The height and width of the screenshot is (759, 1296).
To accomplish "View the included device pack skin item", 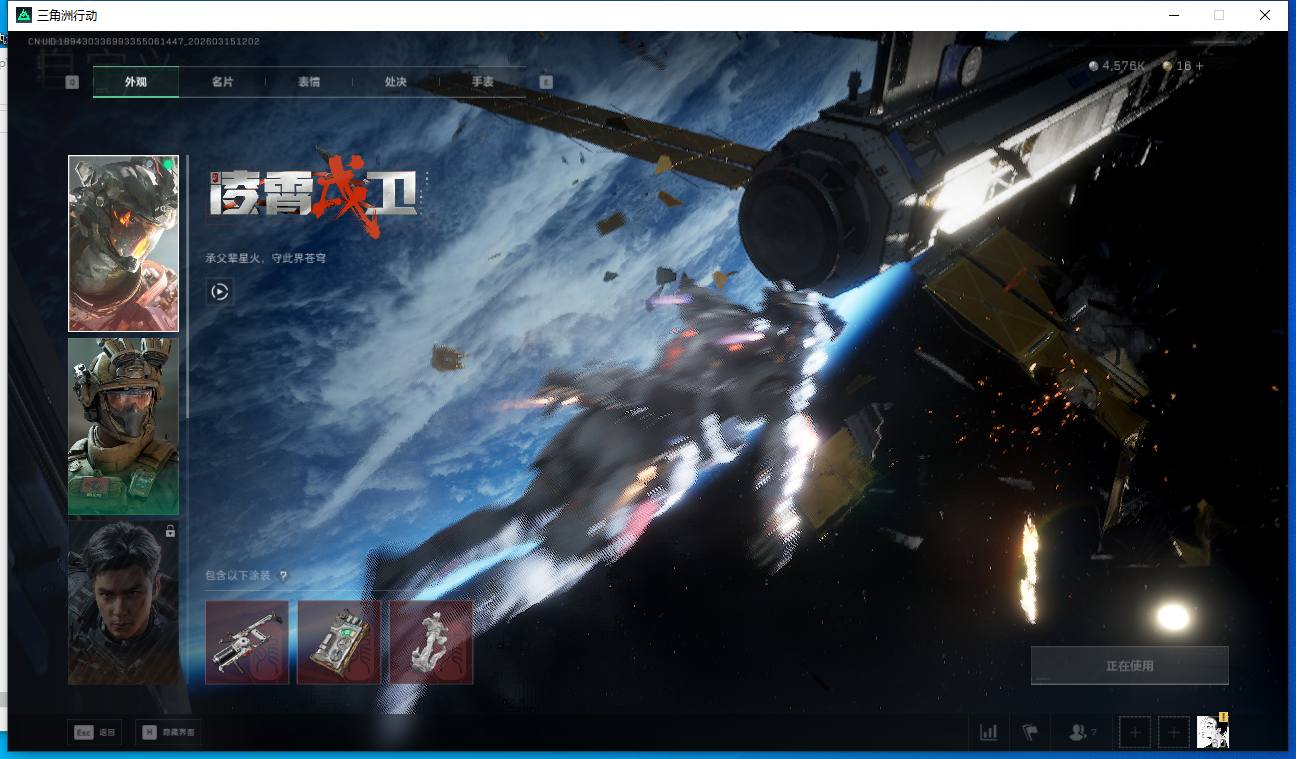I will click(x=339, y=642).
